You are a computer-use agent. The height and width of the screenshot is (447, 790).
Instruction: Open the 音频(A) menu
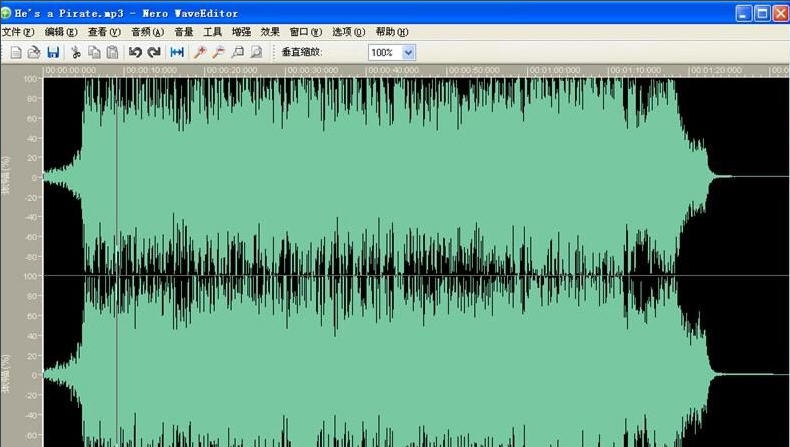pyautogui.click(x=148, y=32)
